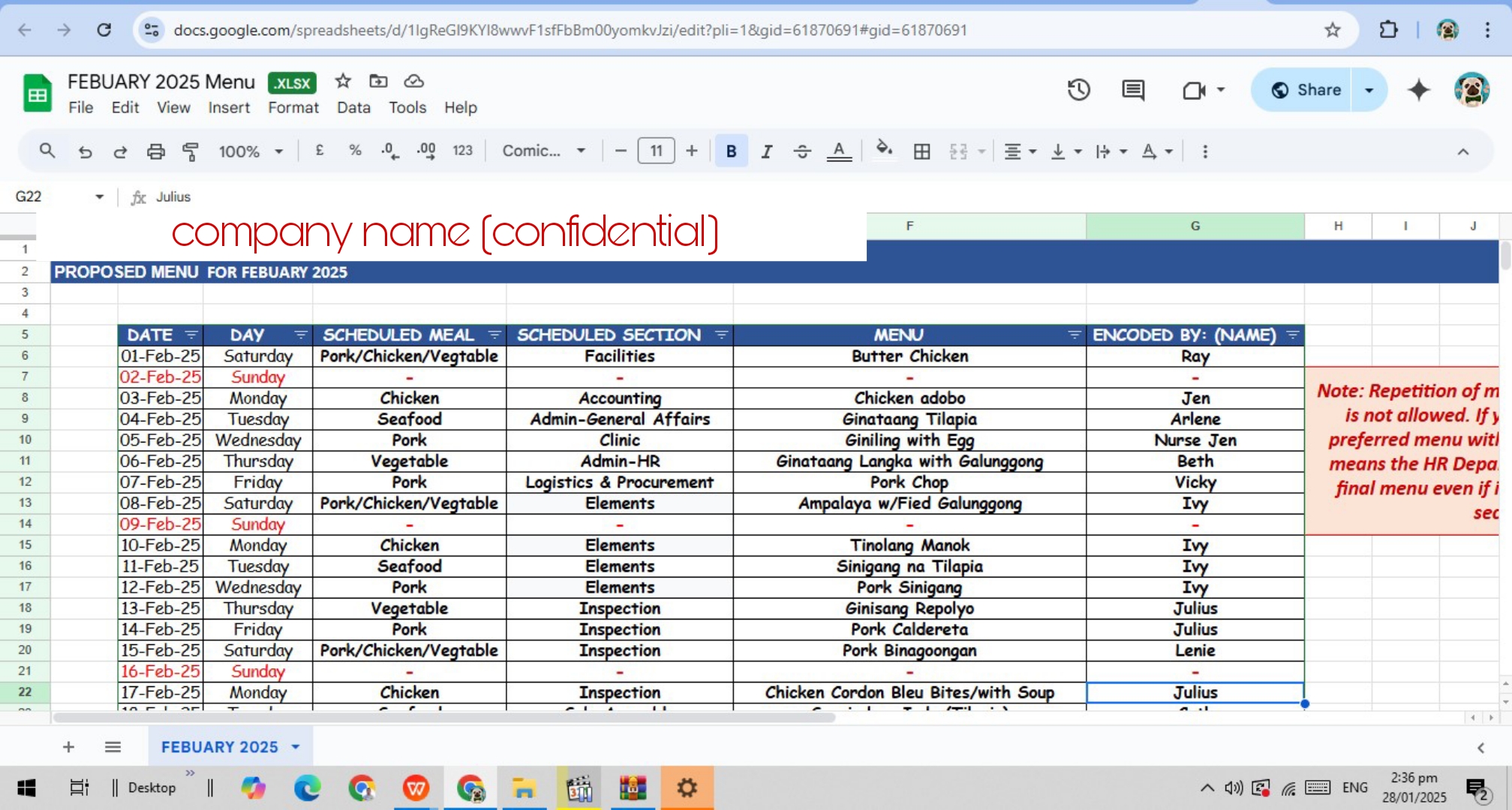Screen dimensions: 1512x810
Task: Open the Format menu
Action: 293,107
